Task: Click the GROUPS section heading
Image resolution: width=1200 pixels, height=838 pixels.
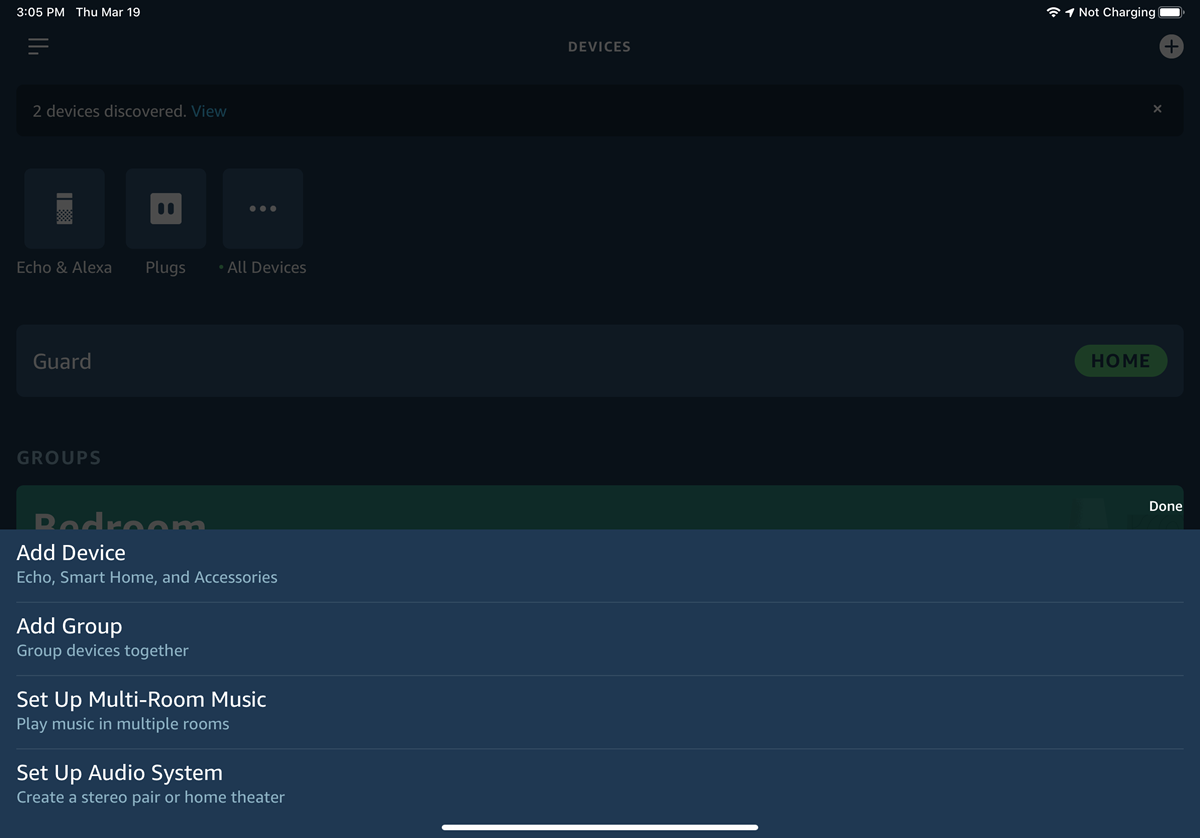Action: 59,458
